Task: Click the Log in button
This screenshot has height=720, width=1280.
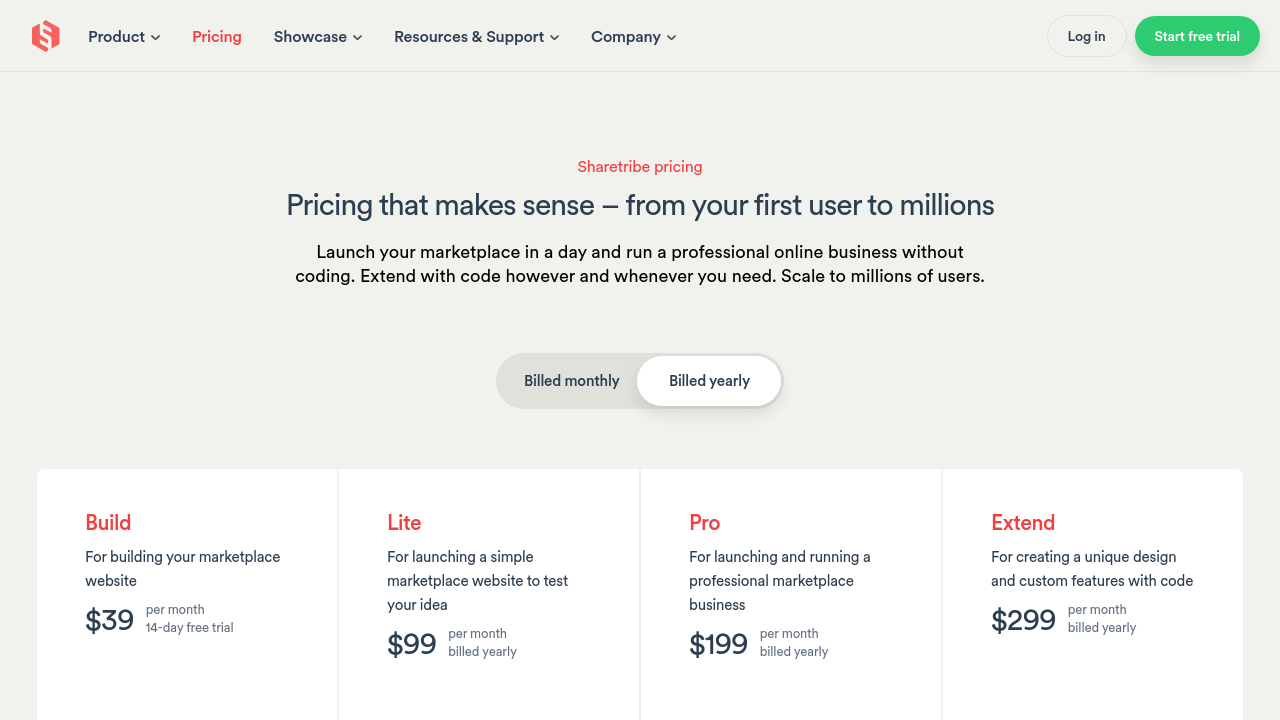Action: click(1086, 36)
